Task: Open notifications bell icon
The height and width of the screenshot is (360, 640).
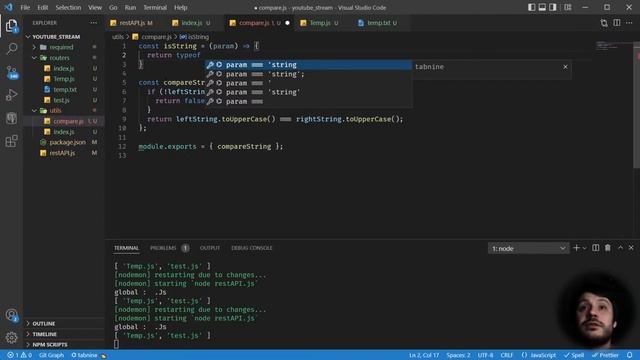Action: [630, 355]
